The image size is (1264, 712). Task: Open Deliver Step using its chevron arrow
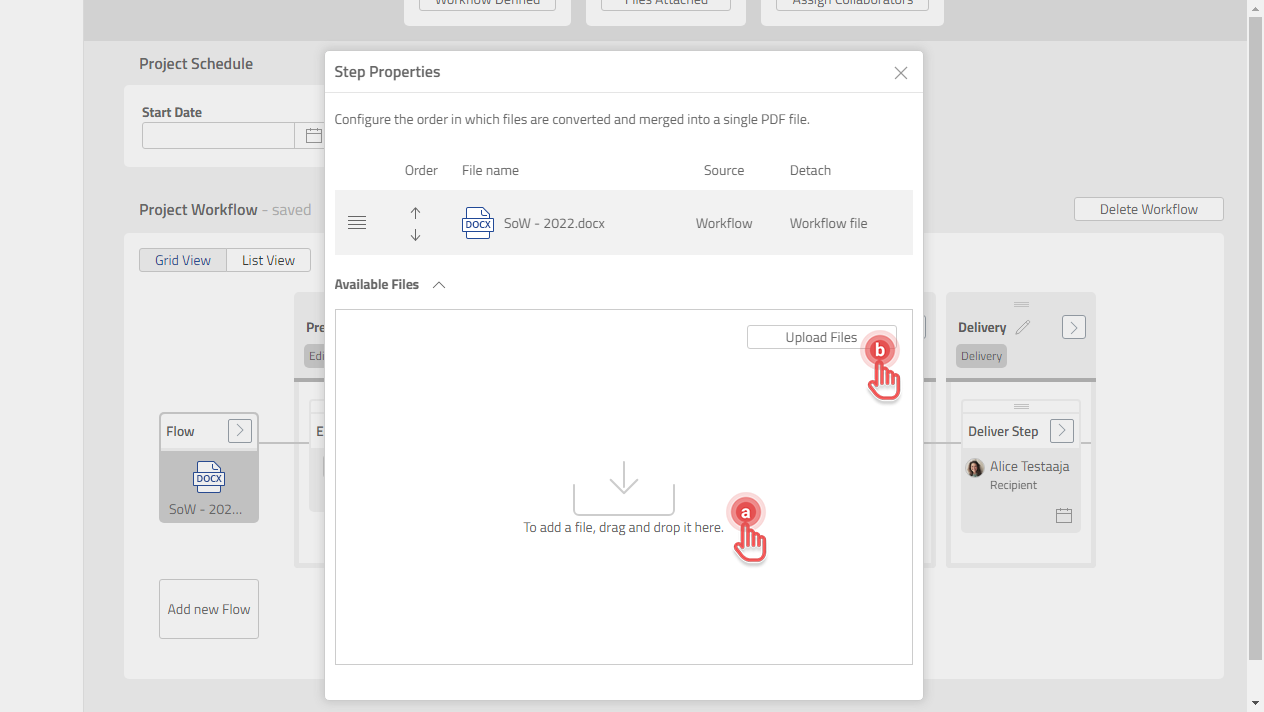coord(1060,430)
